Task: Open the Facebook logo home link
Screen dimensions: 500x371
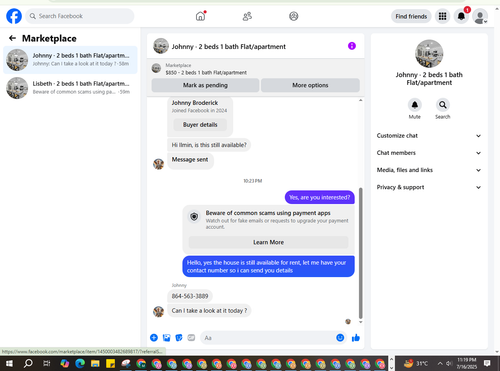Action: coord(14,16)
